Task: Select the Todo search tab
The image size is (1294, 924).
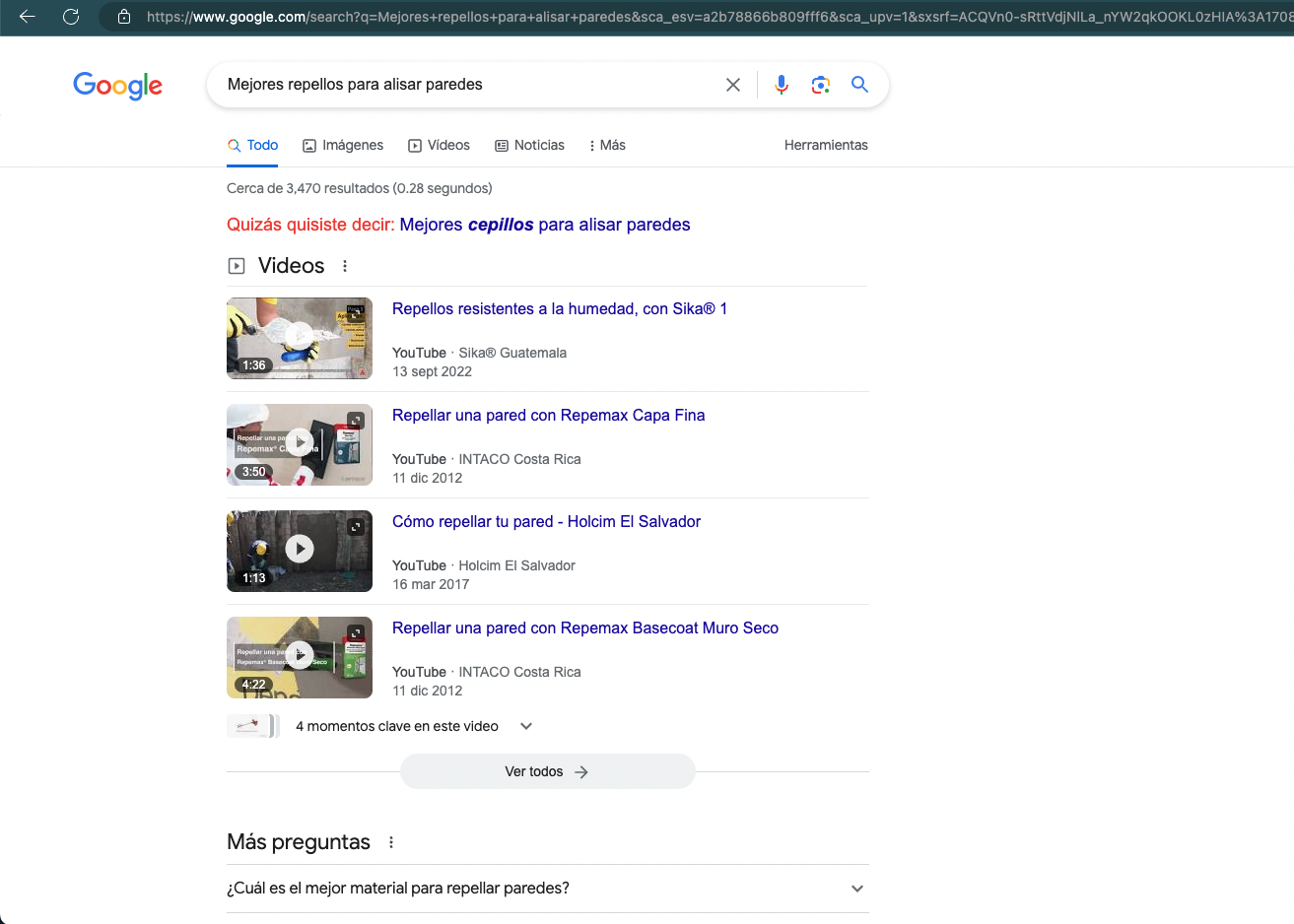Action: pyautogui.click(x=252, y=145)
